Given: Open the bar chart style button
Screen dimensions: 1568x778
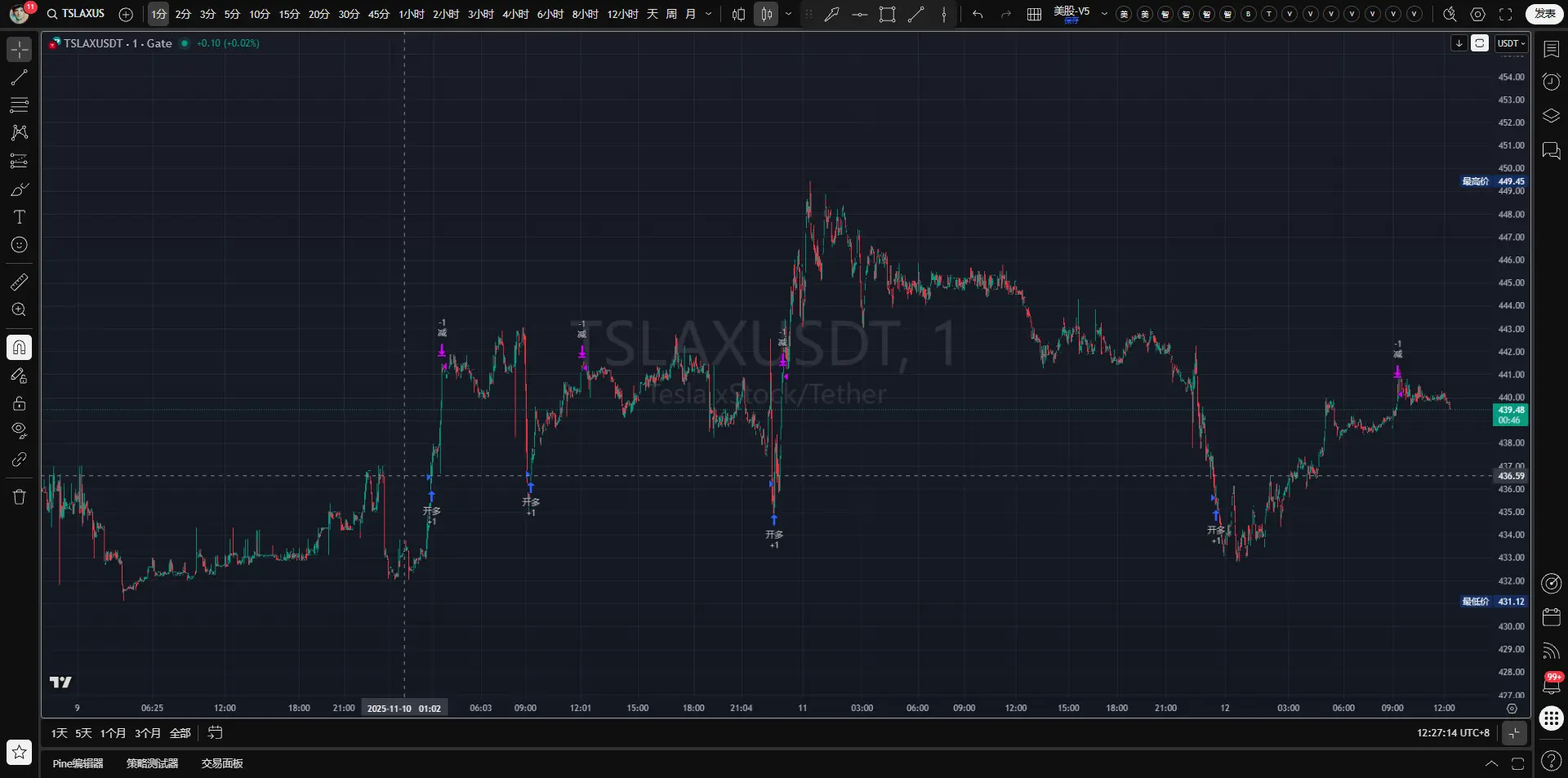Looking at the screenshot, I should click(x=739, y=14).
